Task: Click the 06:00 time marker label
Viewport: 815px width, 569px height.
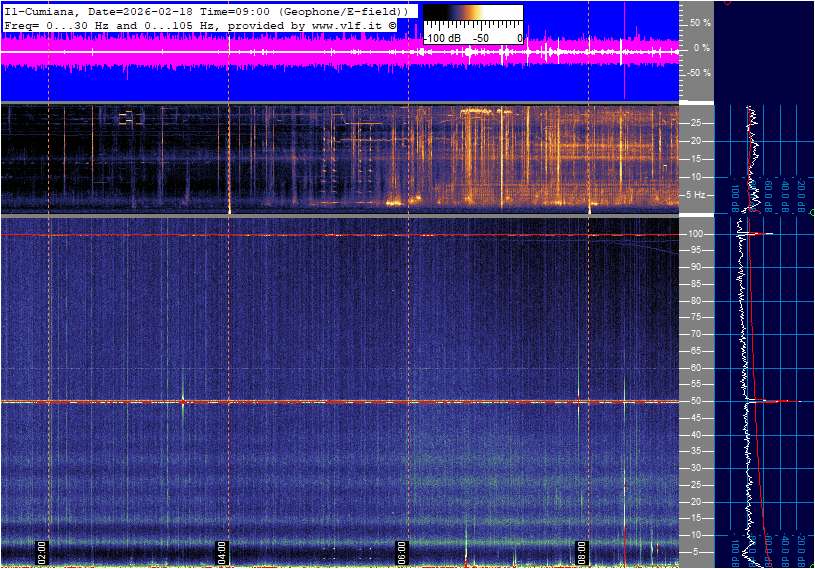Action: tap(401, 551)
